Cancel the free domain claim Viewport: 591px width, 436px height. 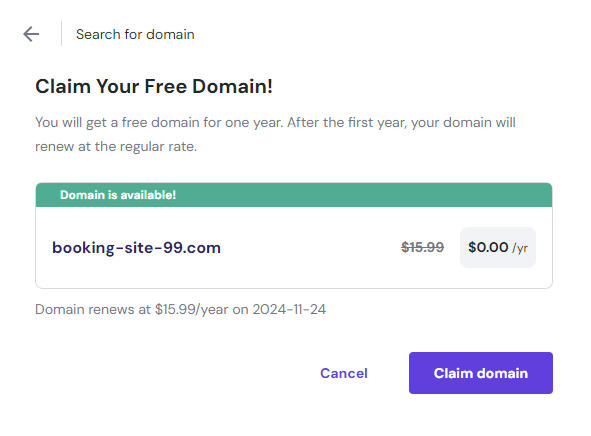pyautogui.click(x=344, y=373)
